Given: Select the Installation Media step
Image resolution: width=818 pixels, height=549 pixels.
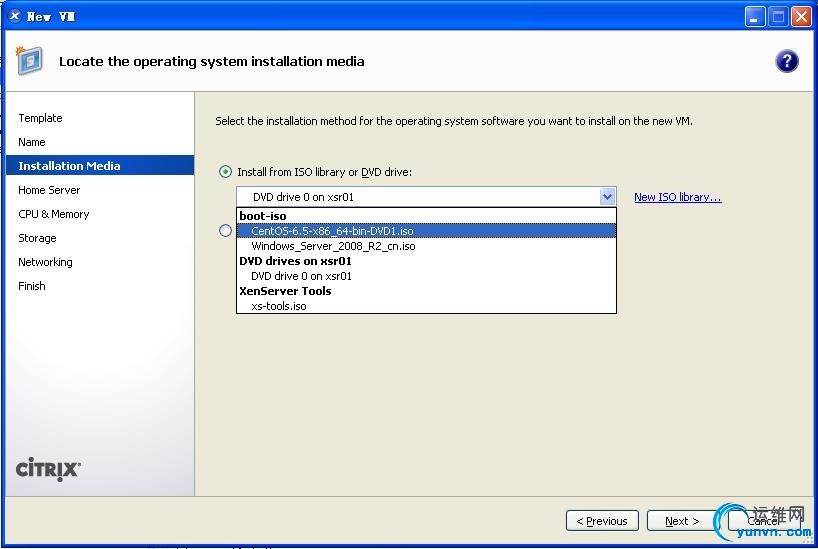Looking at the screenshot, I should pos(100,165).
